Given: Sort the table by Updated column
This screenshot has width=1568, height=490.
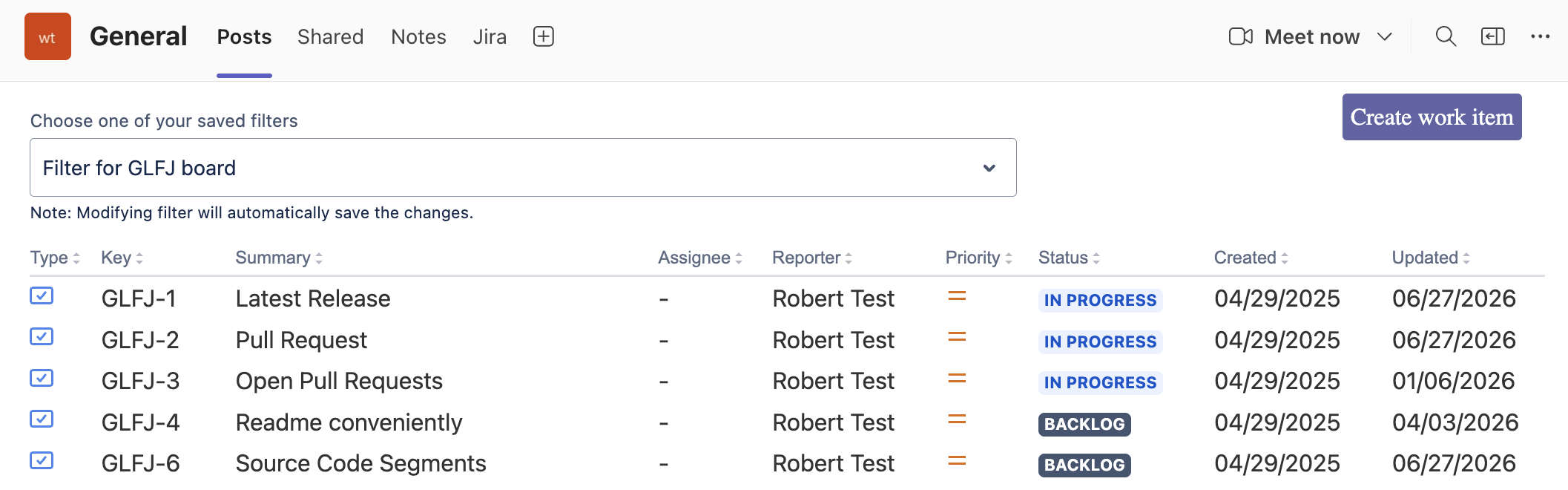Looking at the screenshot, I should click(x=1431, y=258).
